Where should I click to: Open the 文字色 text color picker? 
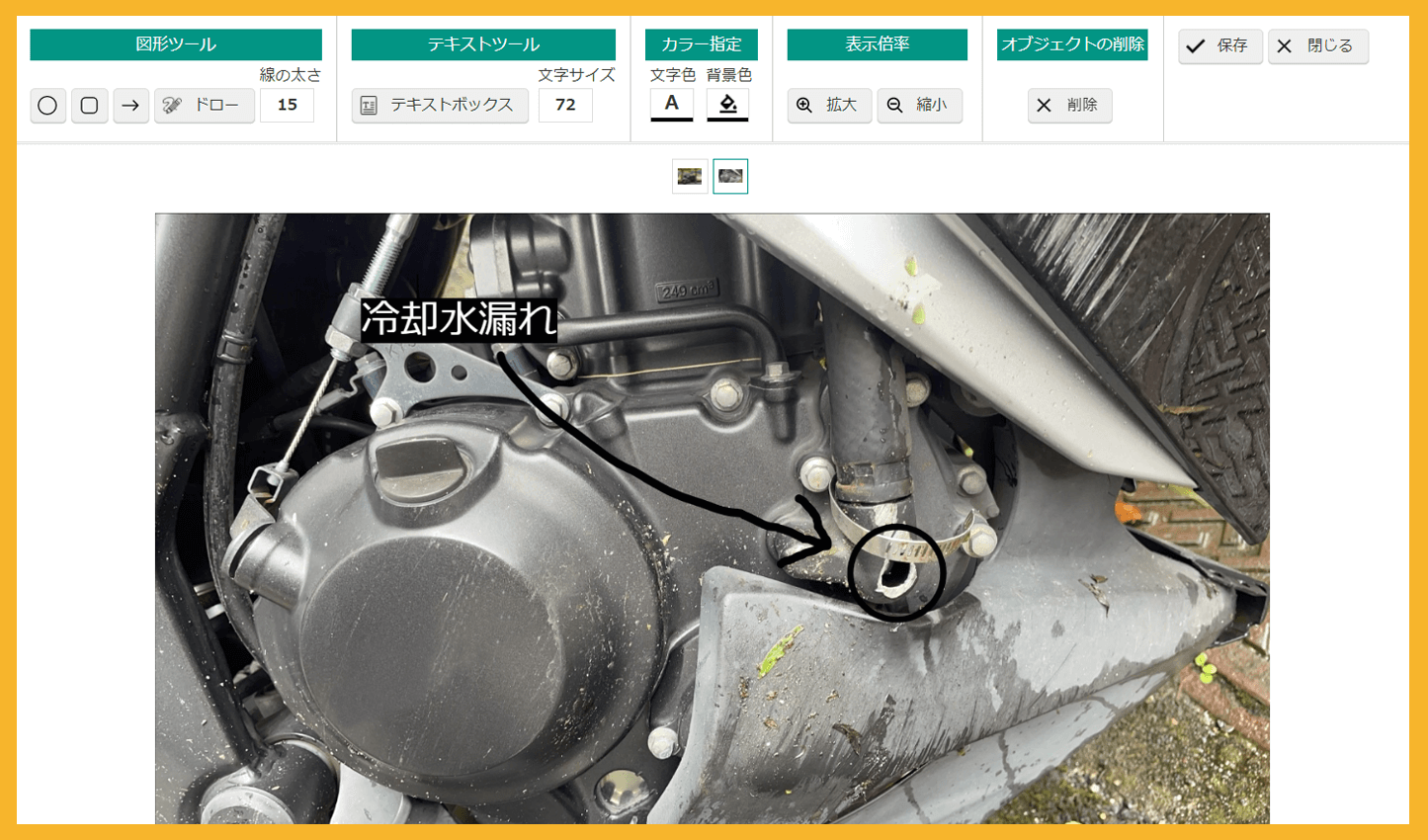click(672, 105)
